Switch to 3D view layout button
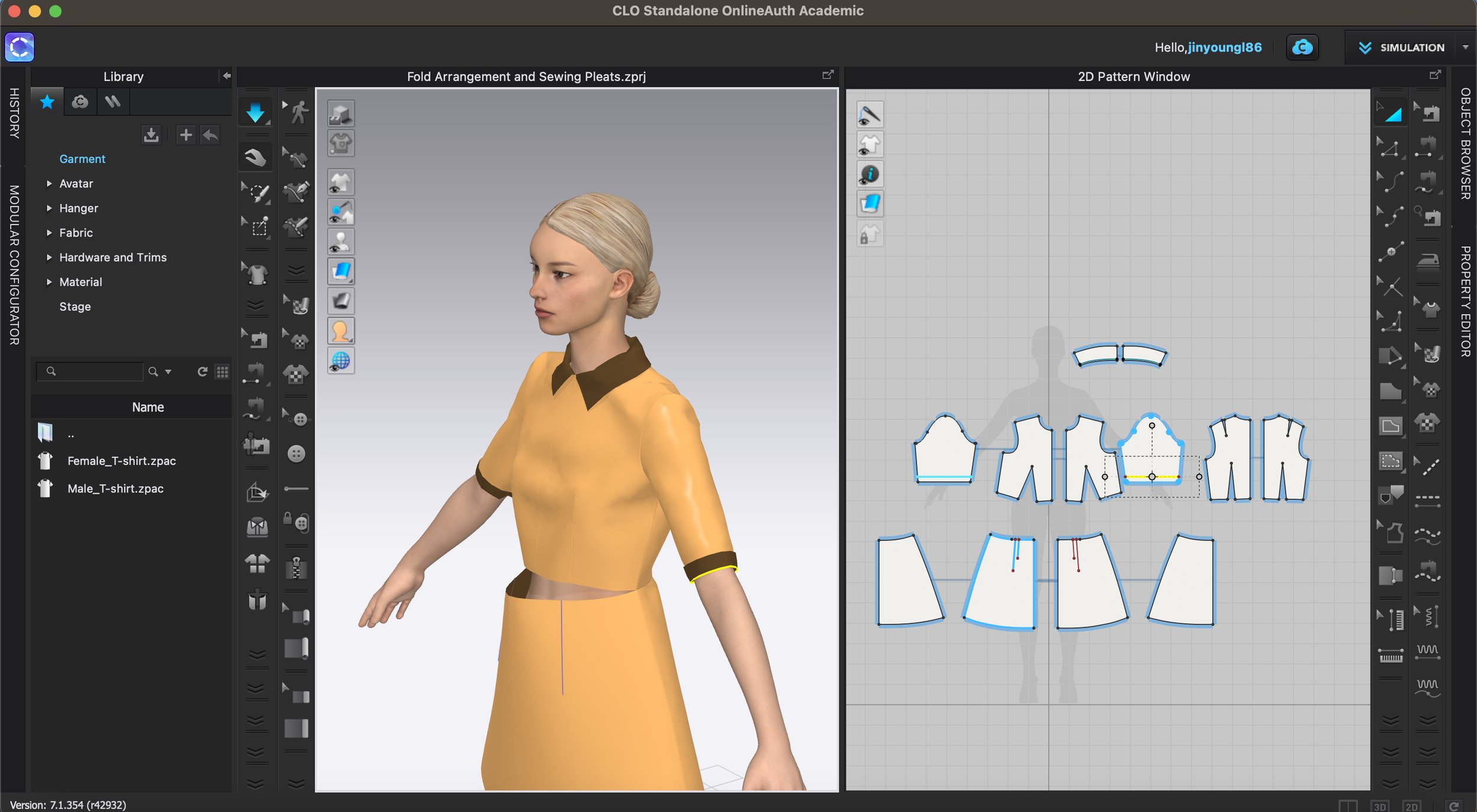The height and width of the screenshot is (812, 1477). point(1380,806)
